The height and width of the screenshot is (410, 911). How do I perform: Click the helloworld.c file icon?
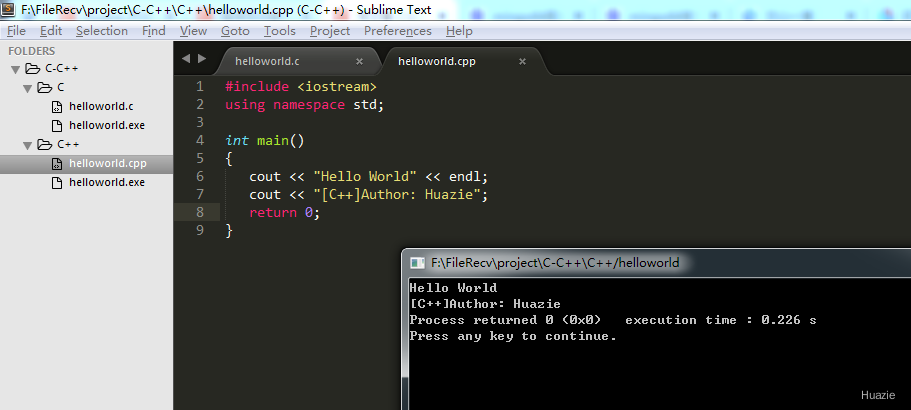pos(57,106)
